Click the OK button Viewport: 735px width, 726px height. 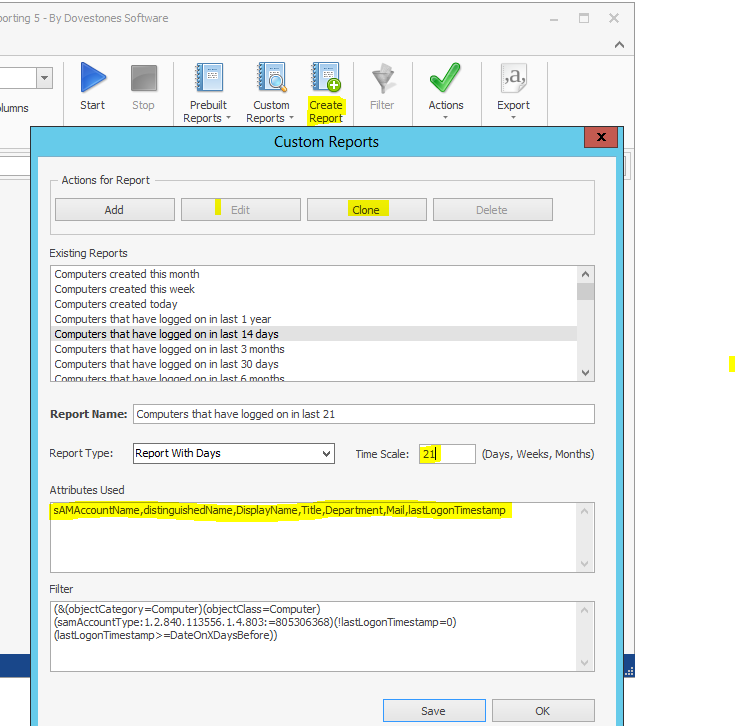click(x=542, y=711)
